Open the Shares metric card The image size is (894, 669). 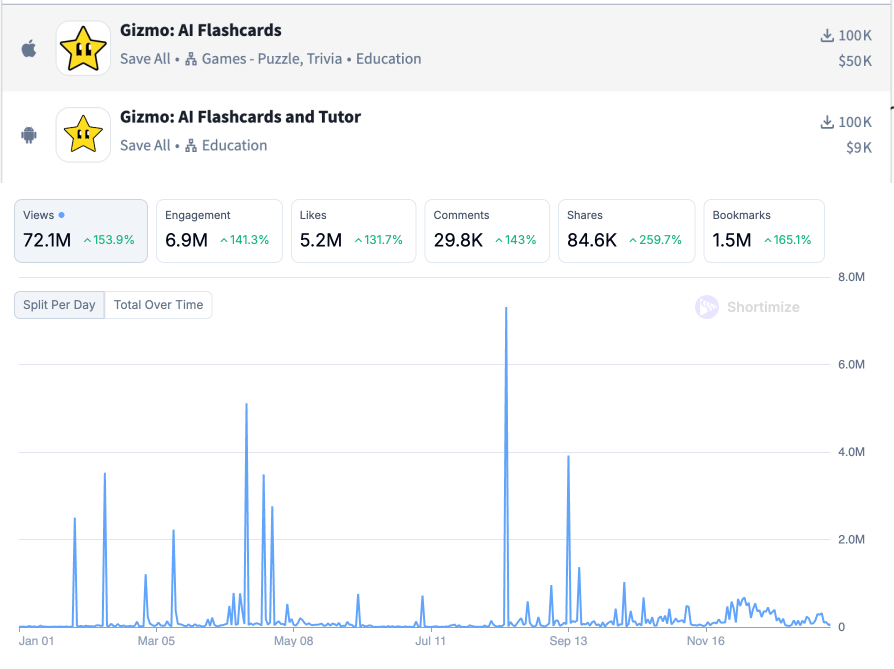point(626,231)
